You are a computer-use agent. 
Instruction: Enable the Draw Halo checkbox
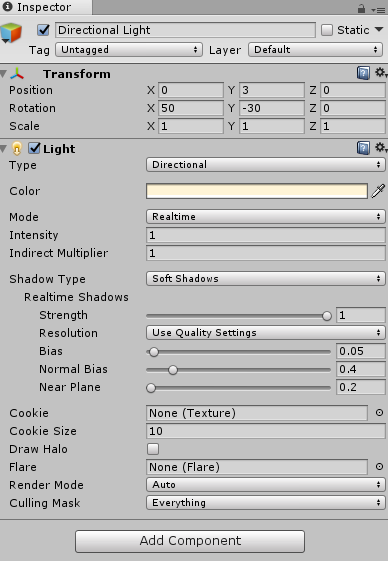coord(153,449)
